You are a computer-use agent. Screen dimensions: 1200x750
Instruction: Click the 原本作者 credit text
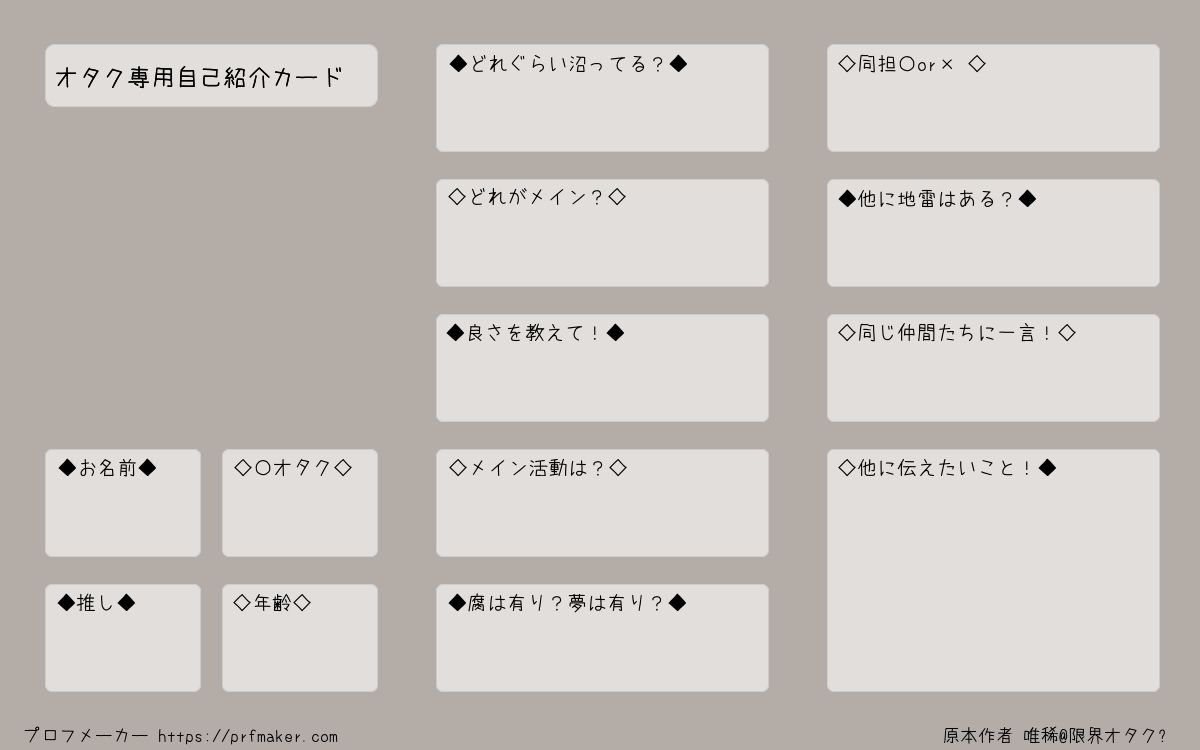point(977,736)
